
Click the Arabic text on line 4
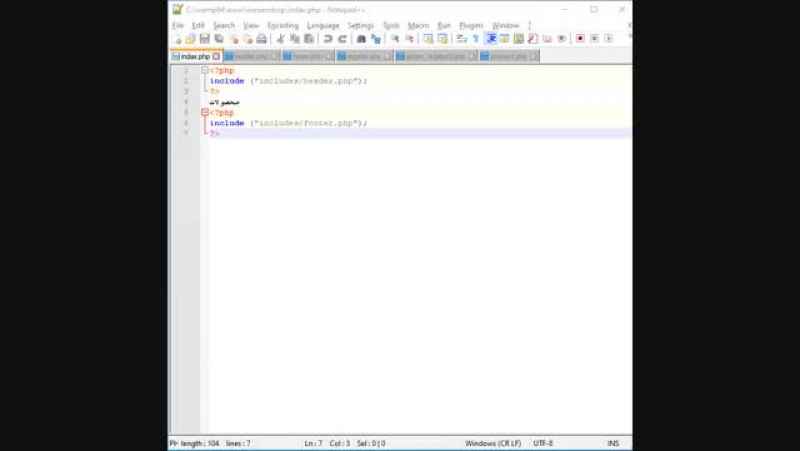click(x=224, y=103)
